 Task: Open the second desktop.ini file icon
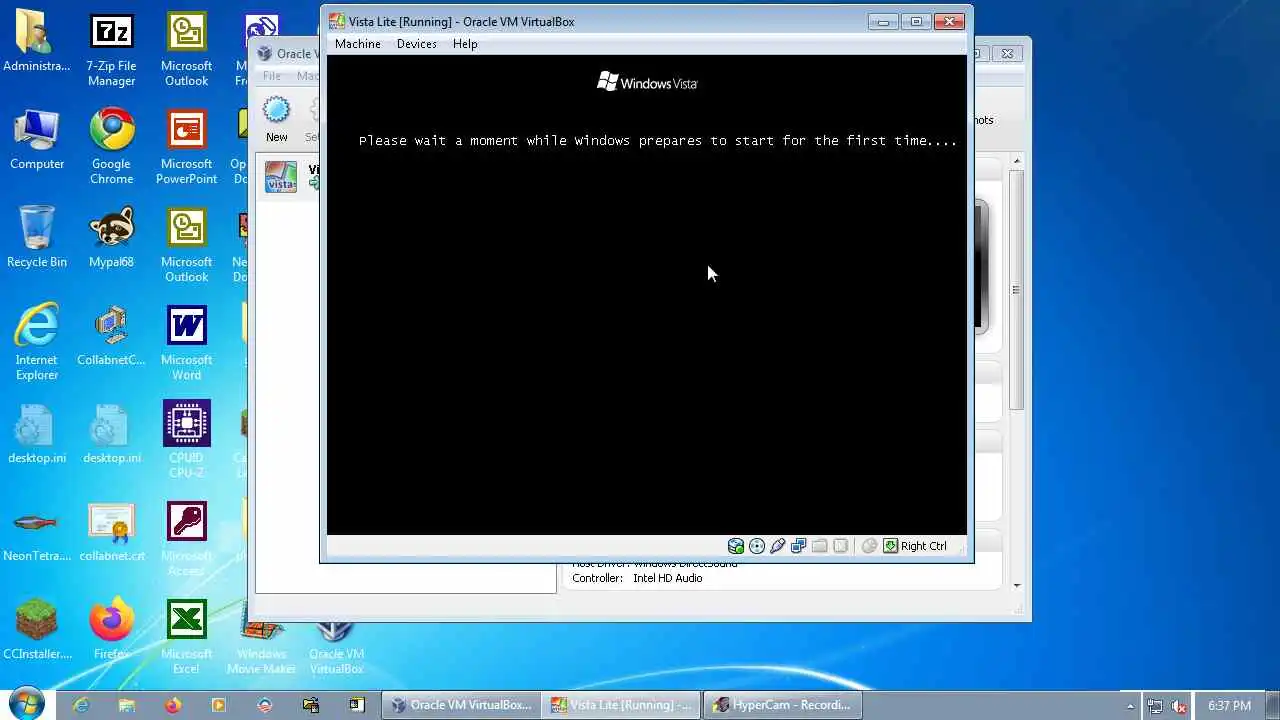111,433
